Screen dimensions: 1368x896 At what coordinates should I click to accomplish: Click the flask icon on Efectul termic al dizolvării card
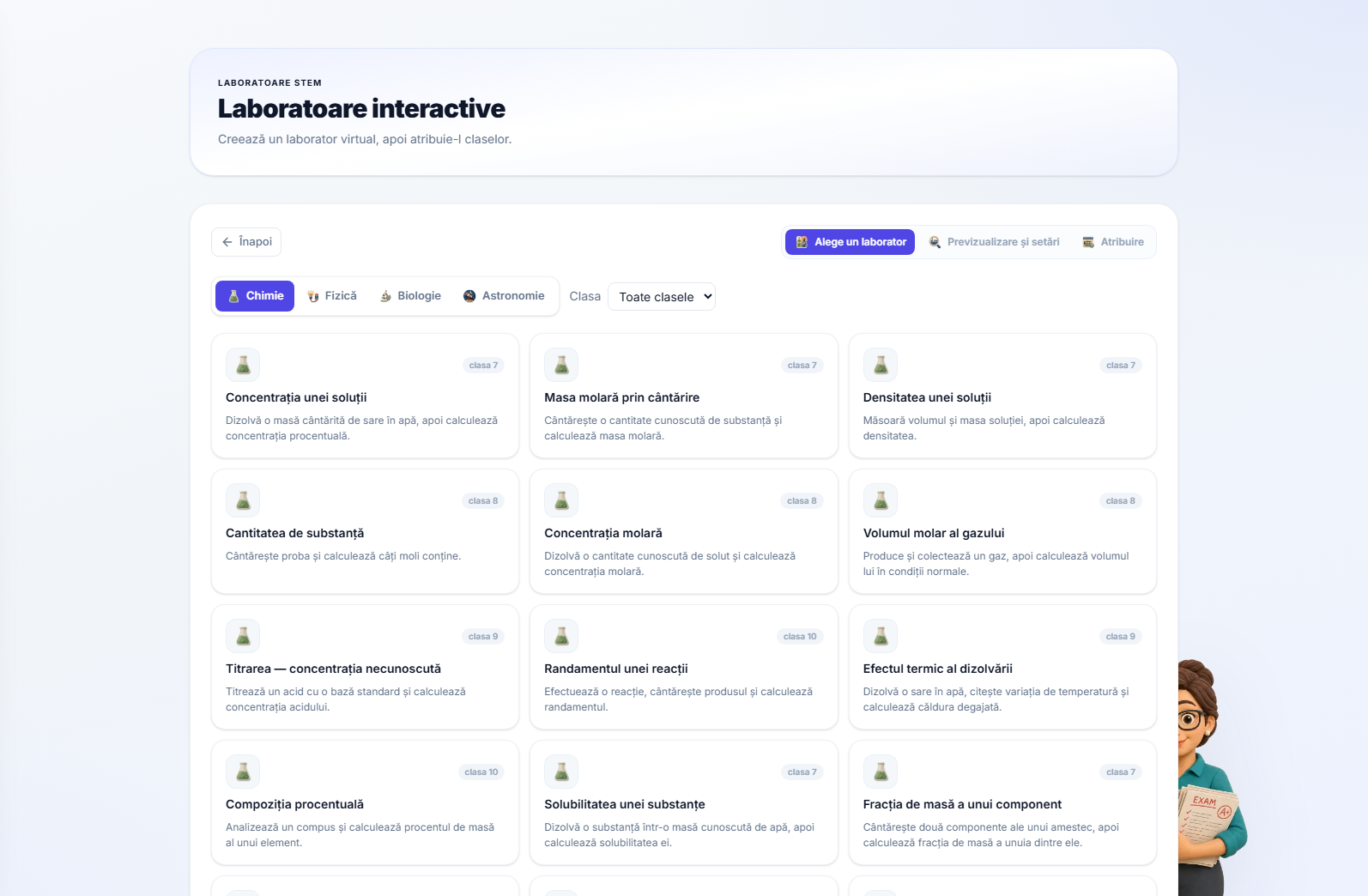[x=881, y=637]
